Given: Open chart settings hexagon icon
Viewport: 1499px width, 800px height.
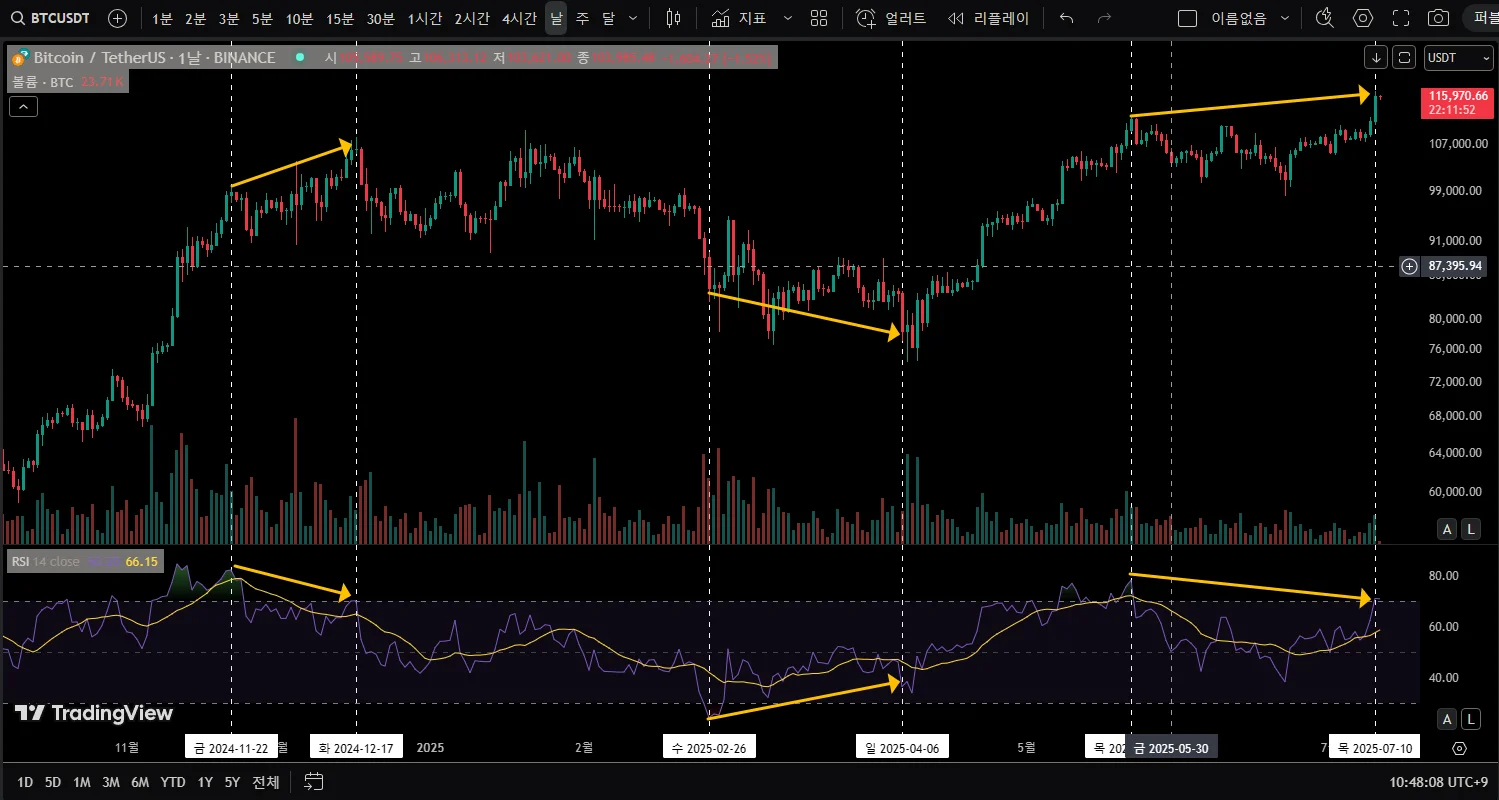Looking at the screenshot, I should pyautogui.click(x=1363, y=18).
